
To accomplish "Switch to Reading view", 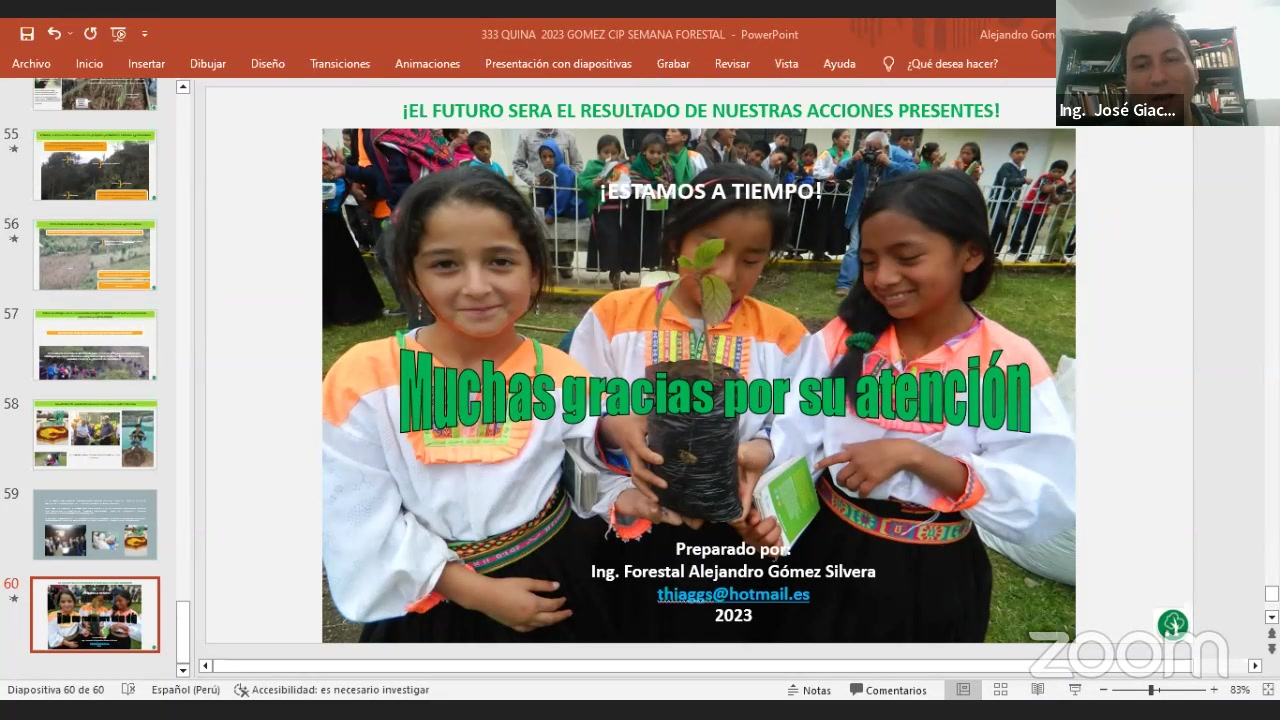I will coord(1038,690).
